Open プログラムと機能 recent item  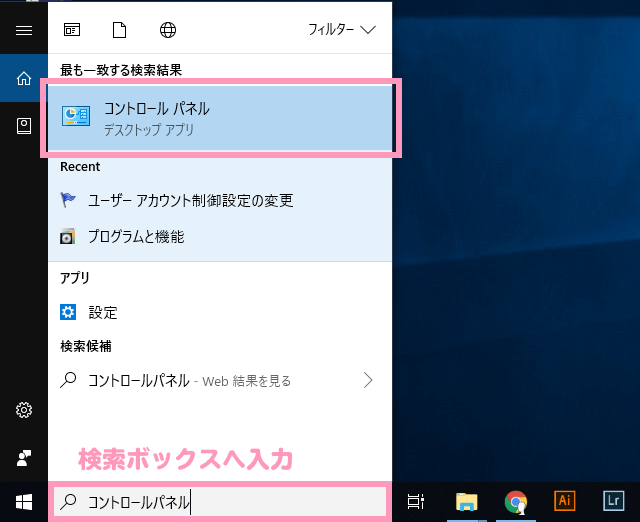tap(220, 236)
